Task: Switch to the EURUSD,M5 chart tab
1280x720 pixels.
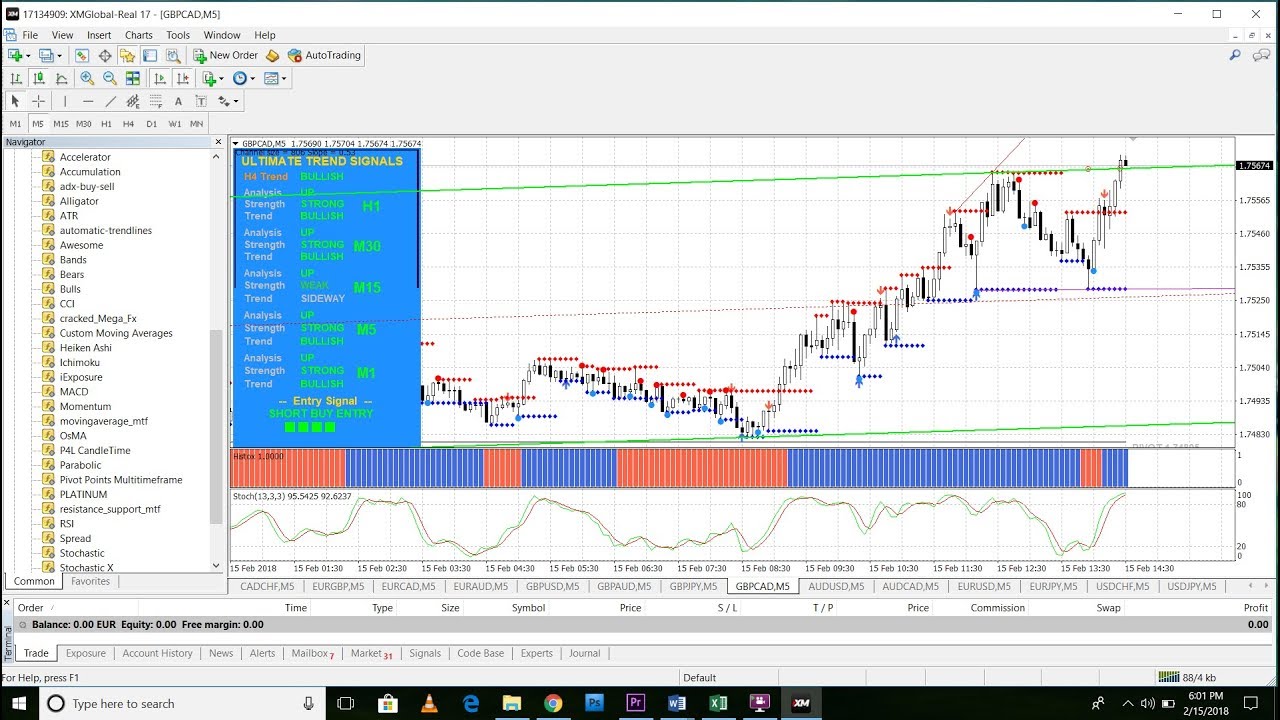Action: click(983, 587)
